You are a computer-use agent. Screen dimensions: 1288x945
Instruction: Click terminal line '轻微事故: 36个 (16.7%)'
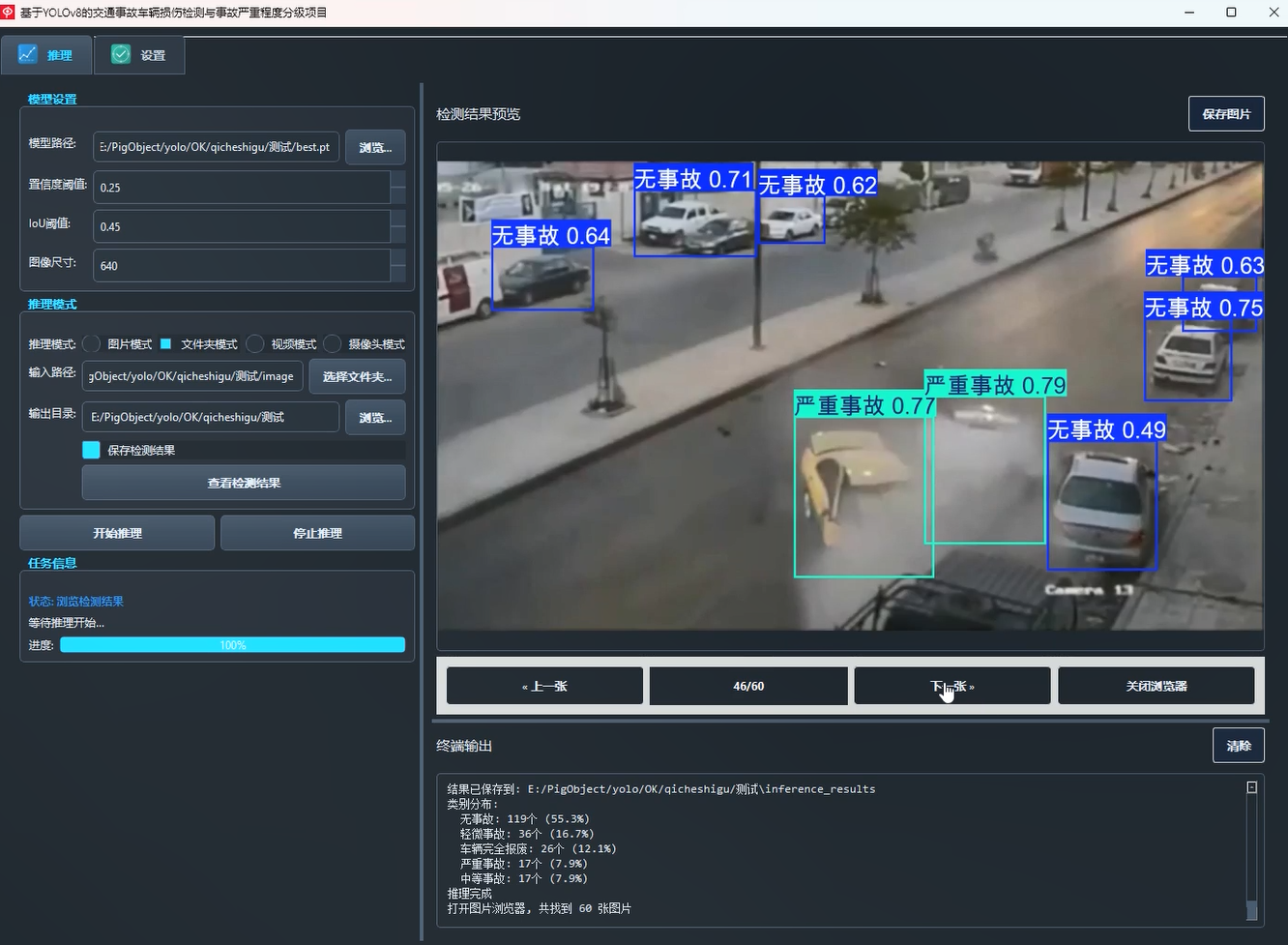pyautogui.click(x=527, y=833)
